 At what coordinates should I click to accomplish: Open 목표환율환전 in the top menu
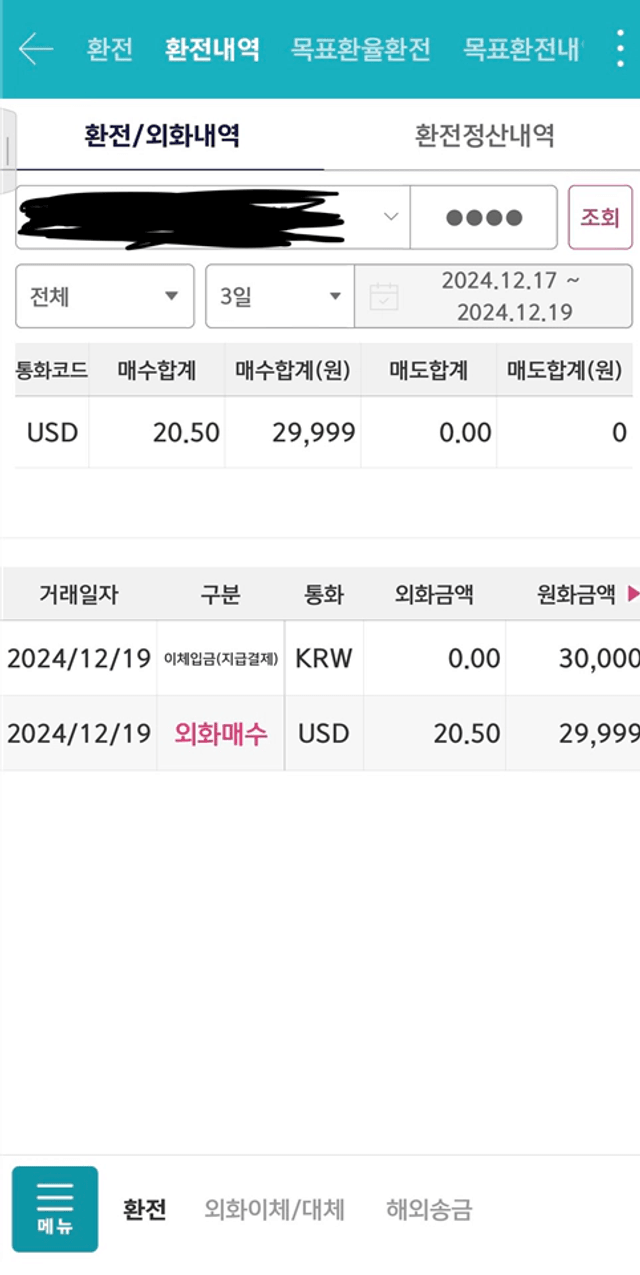point(361,49)
